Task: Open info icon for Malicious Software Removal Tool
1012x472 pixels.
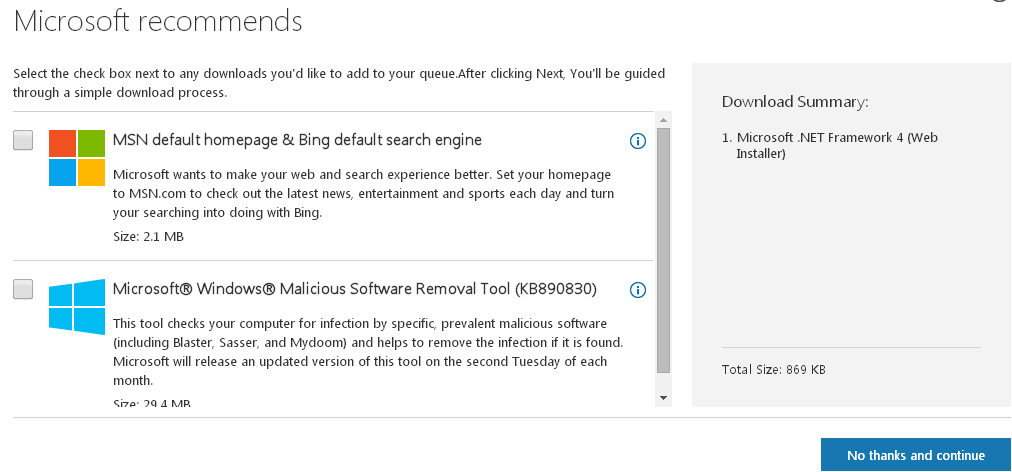Action: 638,290
